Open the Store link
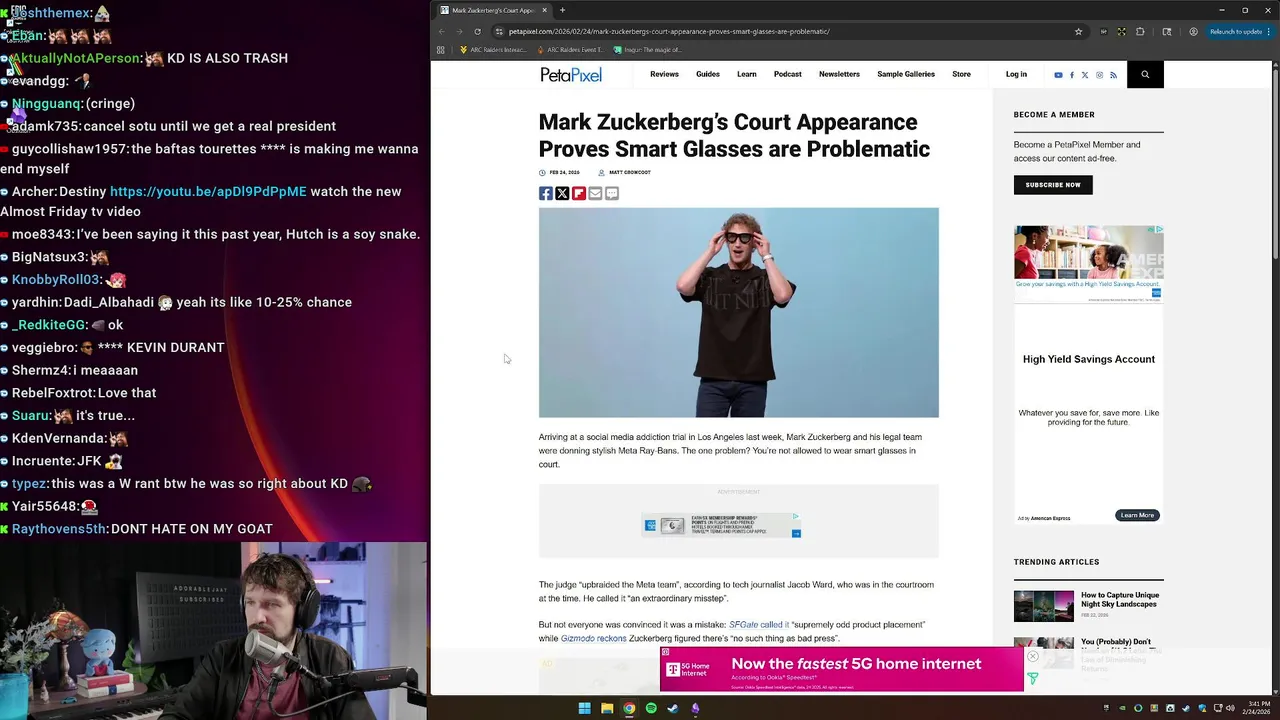This screenshot has height=720, width=1280. pyautogui.click(x=961, y=74)
